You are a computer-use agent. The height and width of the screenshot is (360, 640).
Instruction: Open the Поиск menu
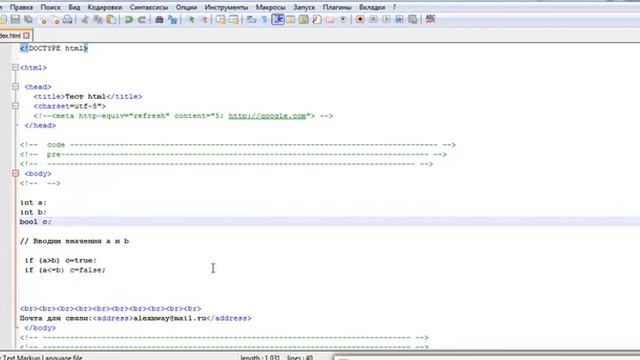click(x=51, y=7)
